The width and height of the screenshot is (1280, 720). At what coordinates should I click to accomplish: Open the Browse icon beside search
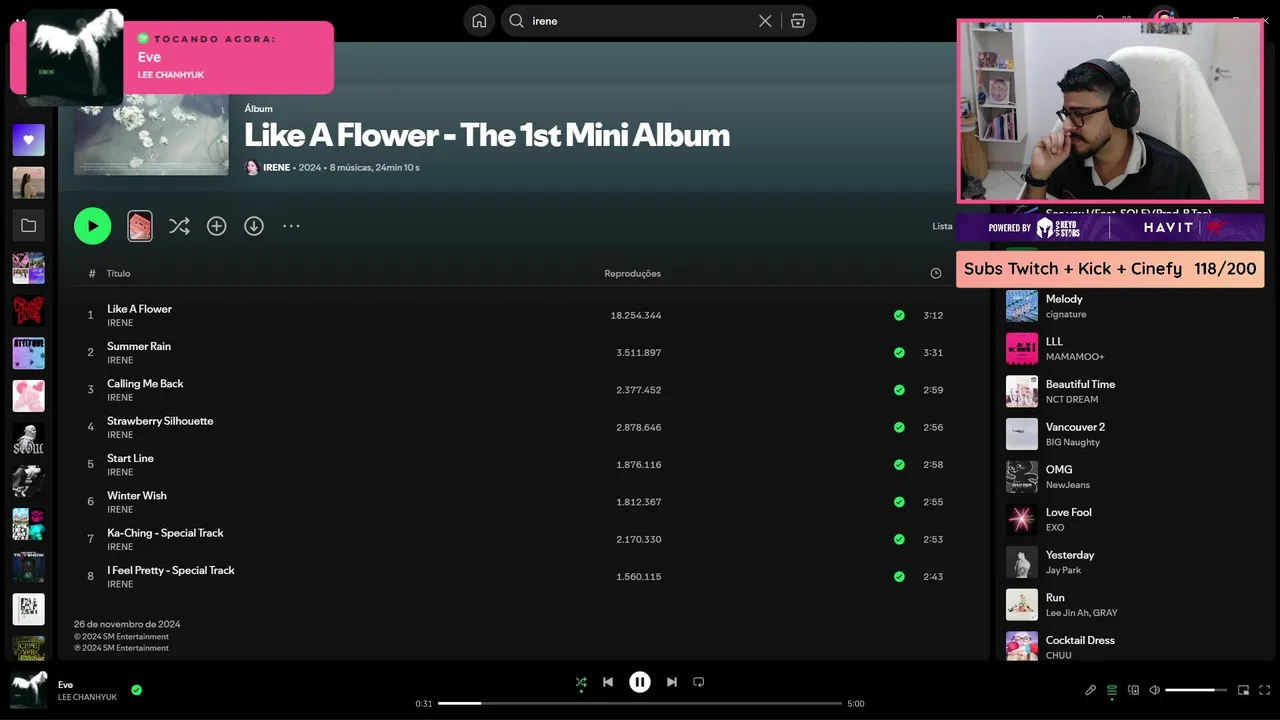pyautogui.click(x=798, y=21)
